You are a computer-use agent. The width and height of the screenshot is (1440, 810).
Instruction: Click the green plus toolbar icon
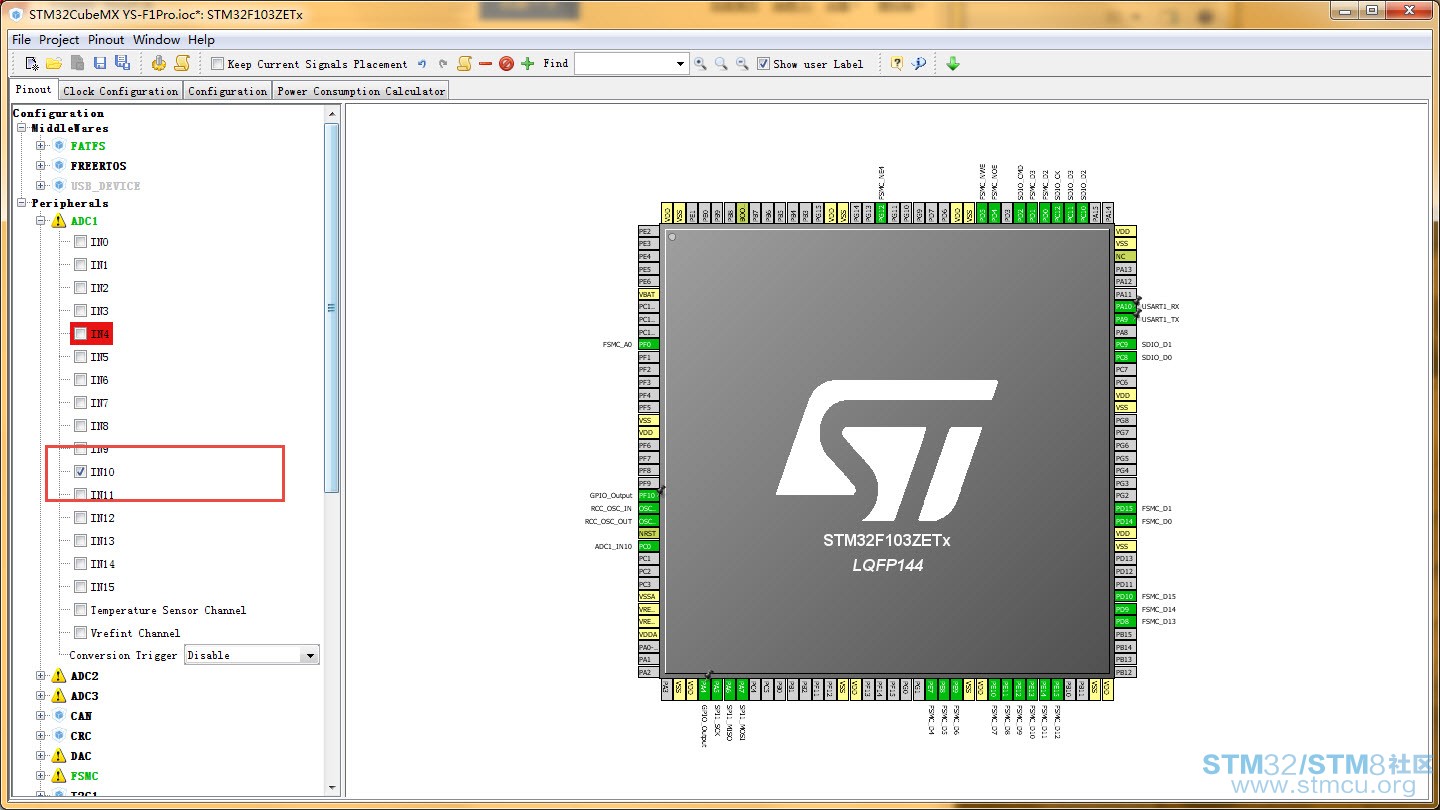coord(528,64)
